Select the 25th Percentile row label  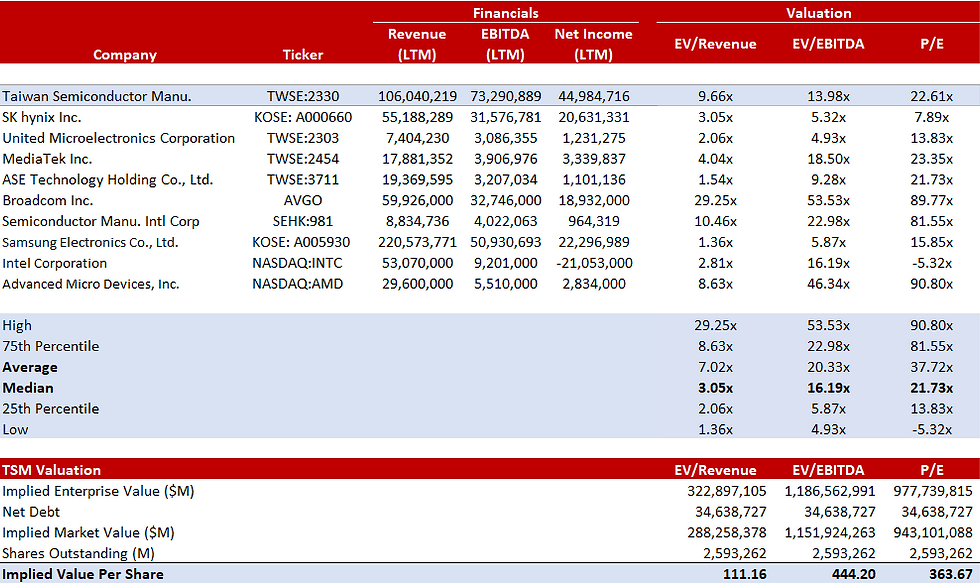(x=51, y=409)
